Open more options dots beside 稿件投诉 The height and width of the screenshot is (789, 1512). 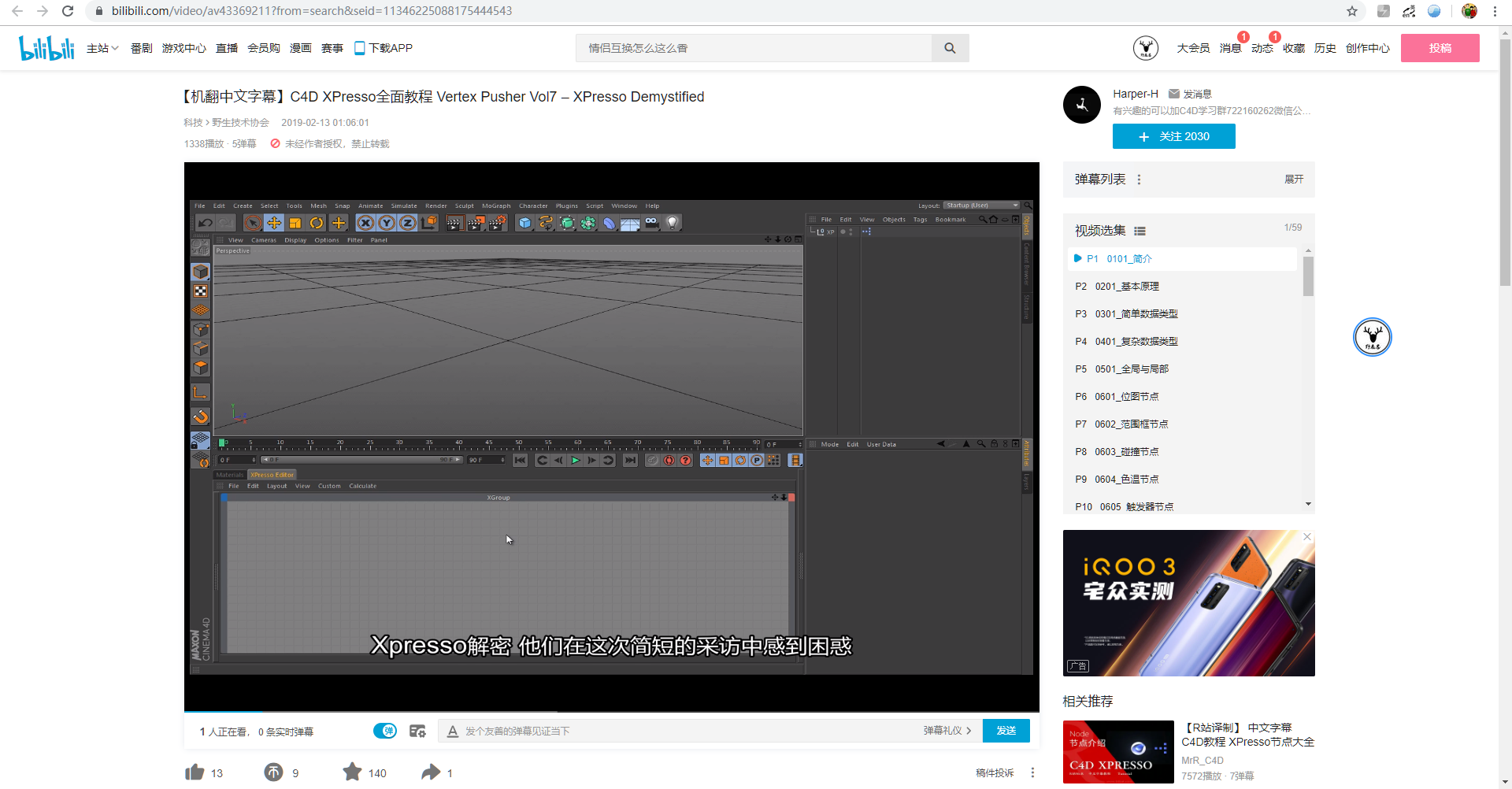click(1032, 773)
